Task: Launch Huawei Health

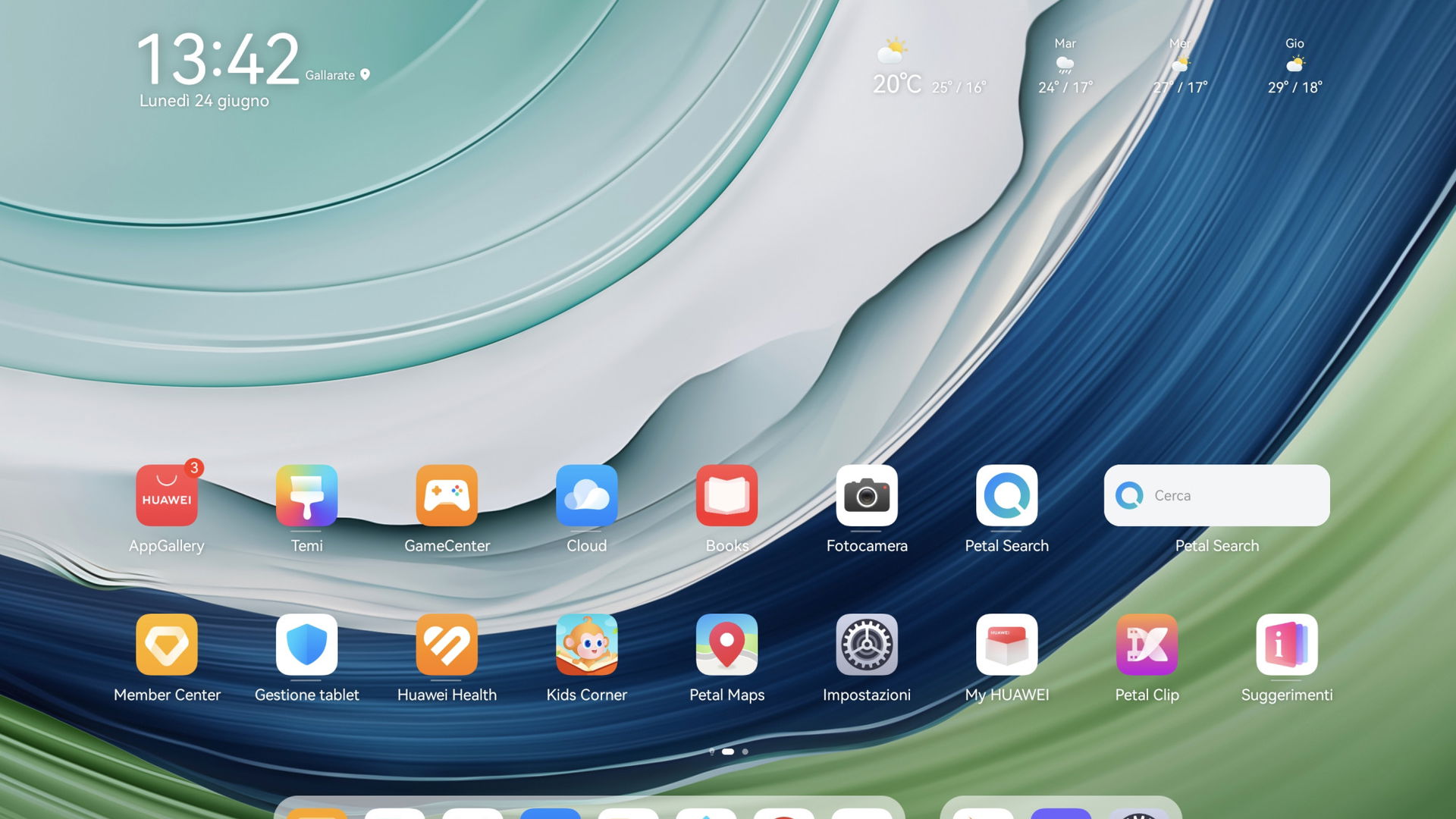Action: click(447, 645)
